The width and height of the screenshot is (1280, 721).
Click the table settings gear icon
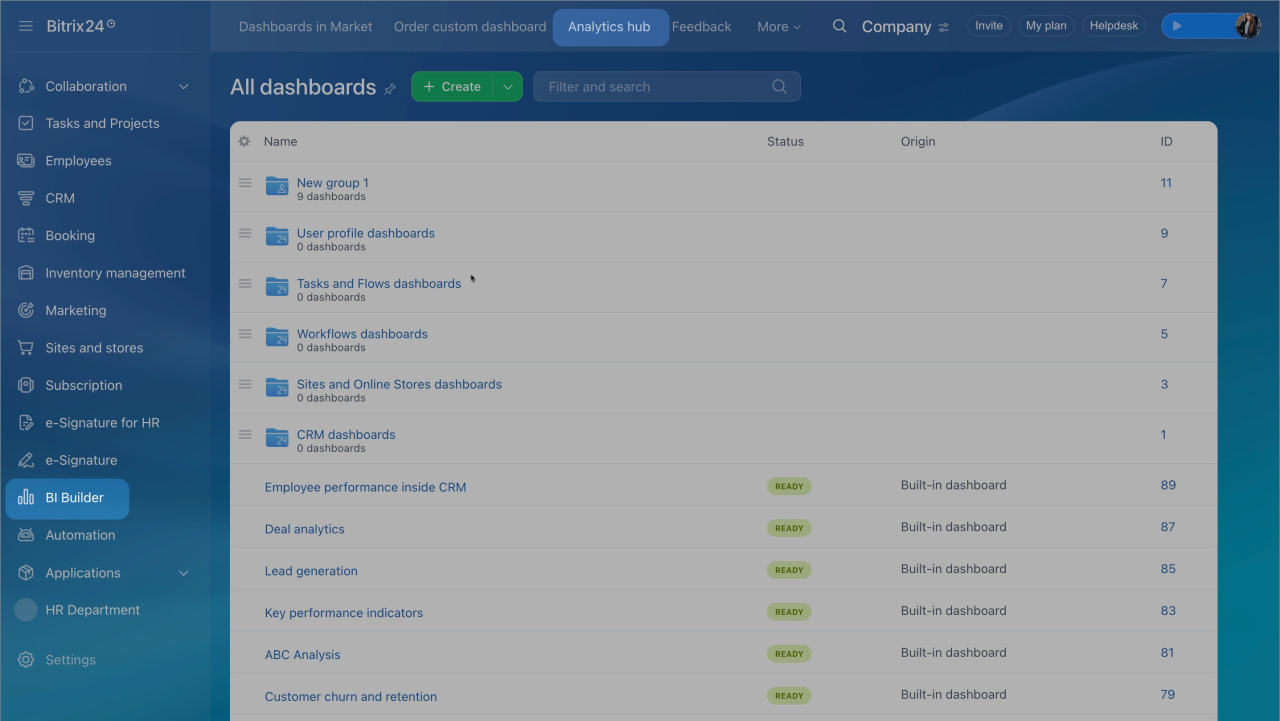[x=244, y=141]
